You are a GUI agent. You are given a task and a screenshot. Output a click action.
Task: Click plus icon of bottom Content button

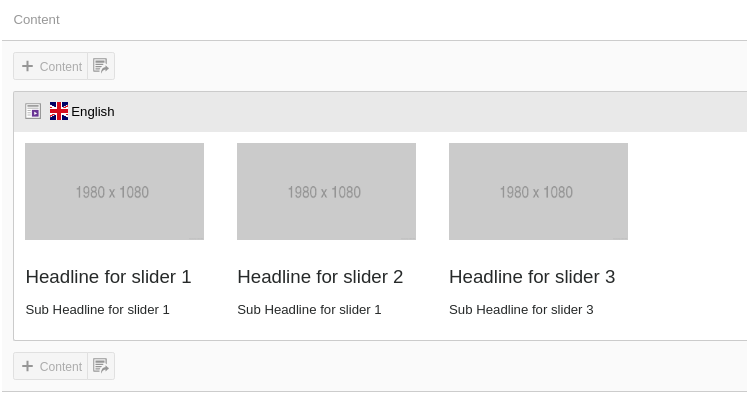[27, 366]
